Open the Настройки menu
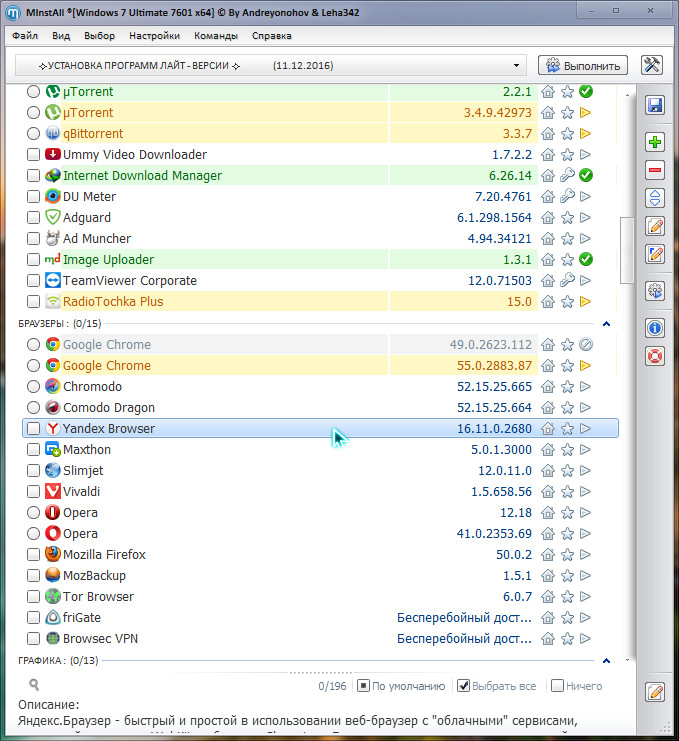 tap(155, 36)
